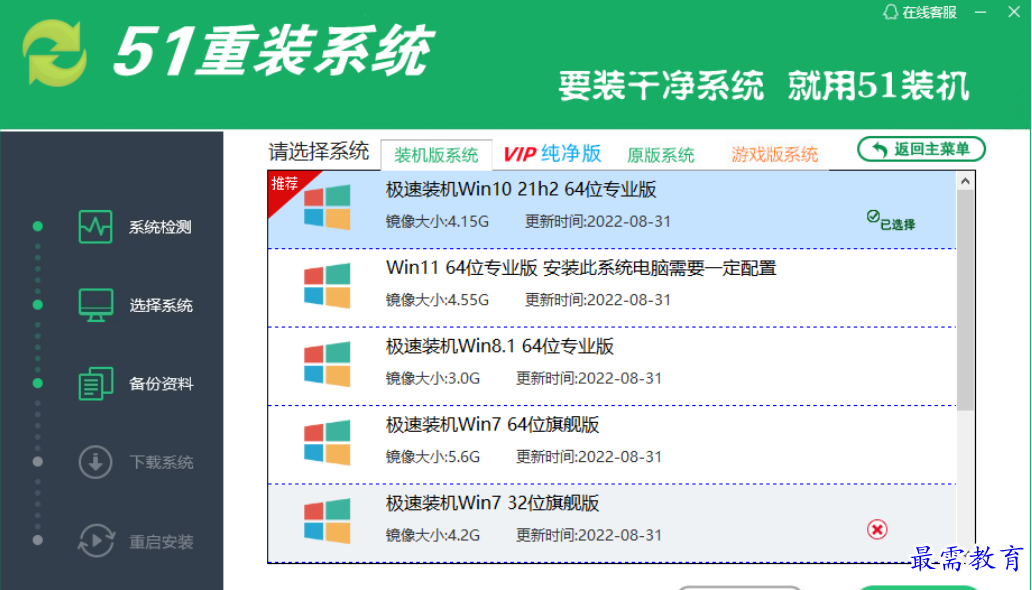The image size is (1032, 590).
Task: Click update date of Win11 row
Action: pyautogui.click(x=598, y=300)
